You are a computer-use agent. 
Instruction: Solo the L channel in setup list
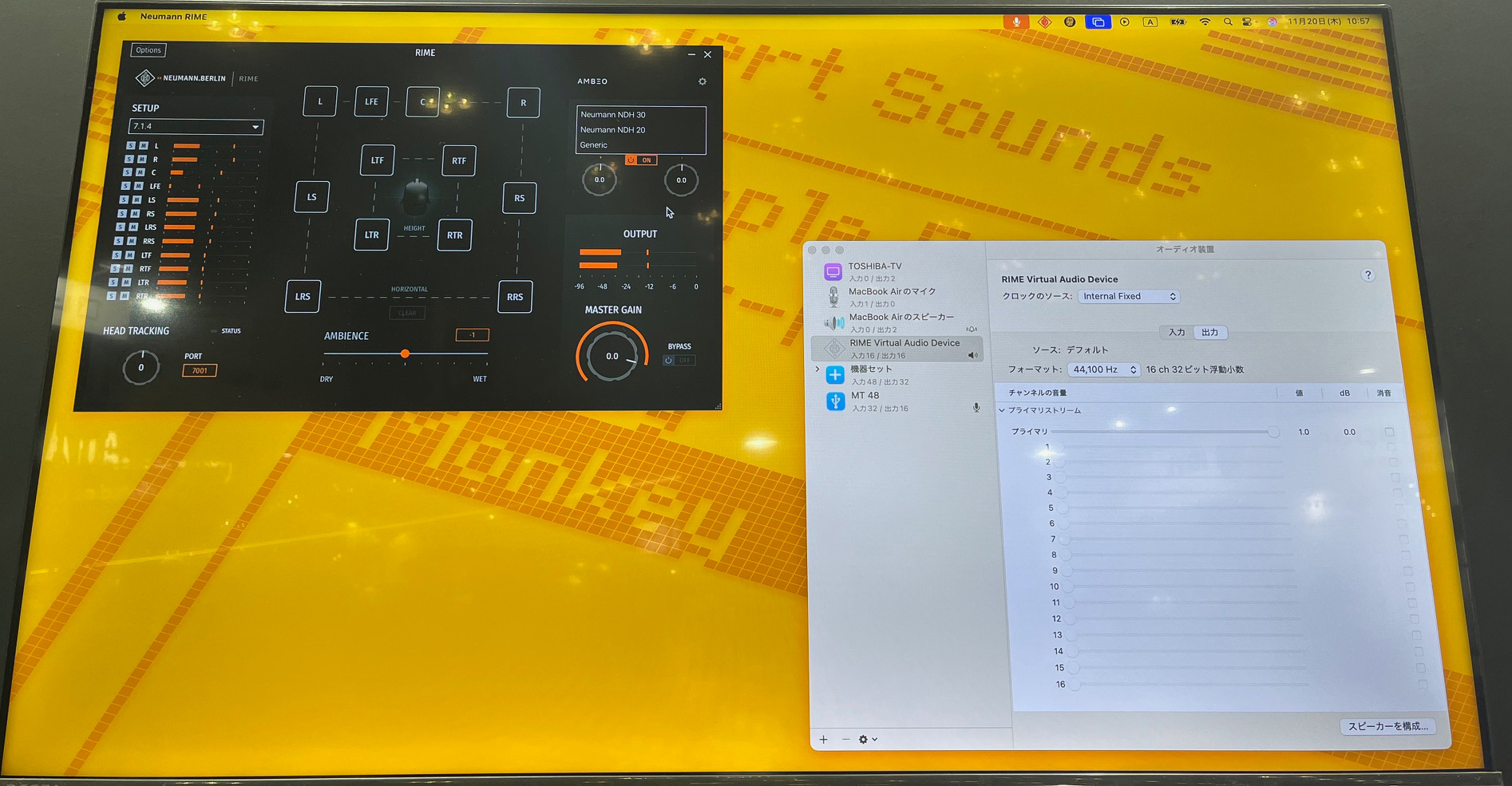(131, 146)
